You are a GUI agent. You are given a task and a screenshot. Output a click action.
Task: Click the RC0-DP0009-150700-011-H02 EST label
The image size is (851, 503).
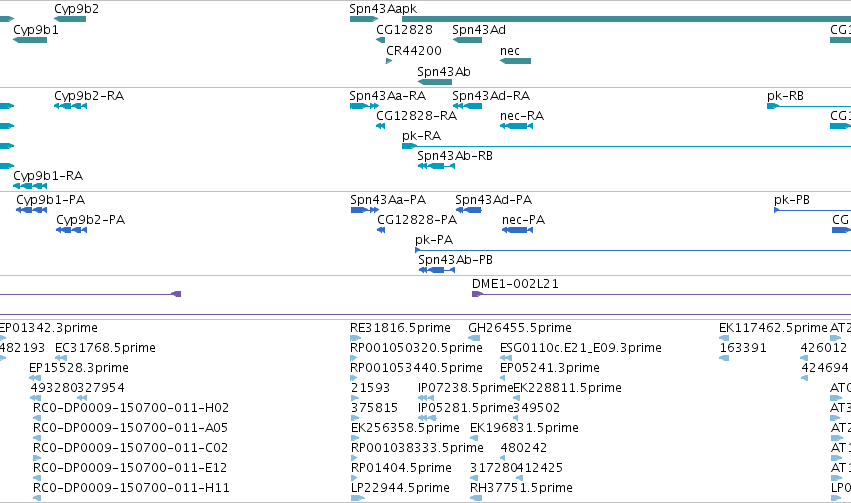131,408
